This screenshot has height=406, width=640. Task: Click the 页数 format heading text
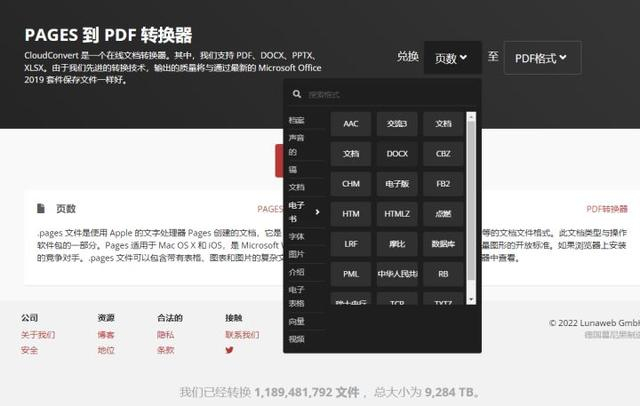[x=66, y=209]
